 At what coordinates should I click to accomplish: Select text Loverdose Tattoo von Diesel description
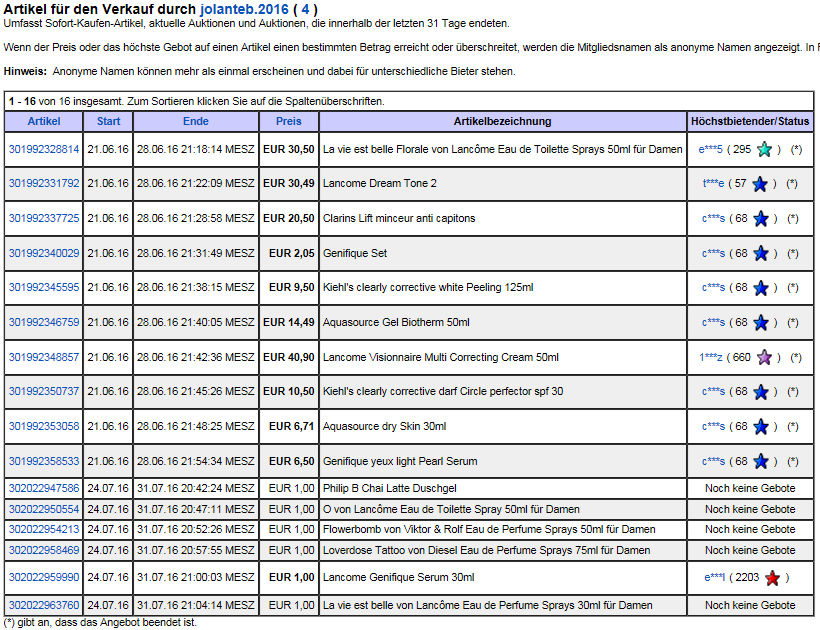[x=486, y=551]
